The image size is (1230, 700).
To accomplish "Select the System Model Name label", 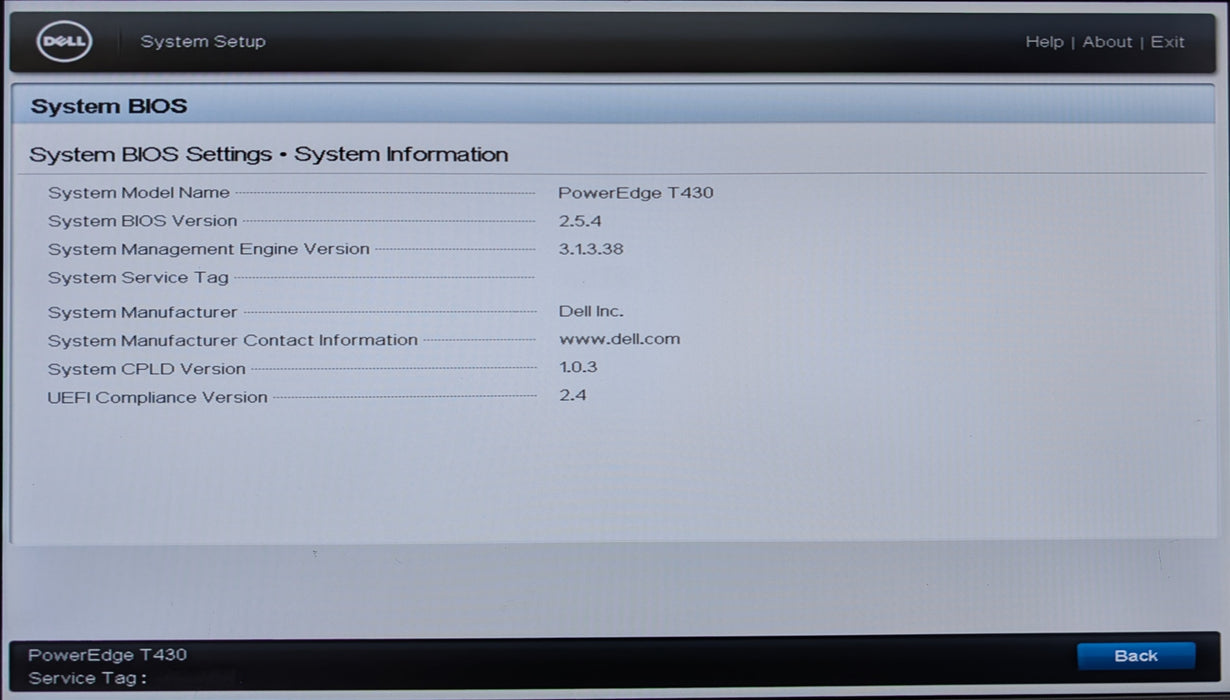I will pos(139,193).
